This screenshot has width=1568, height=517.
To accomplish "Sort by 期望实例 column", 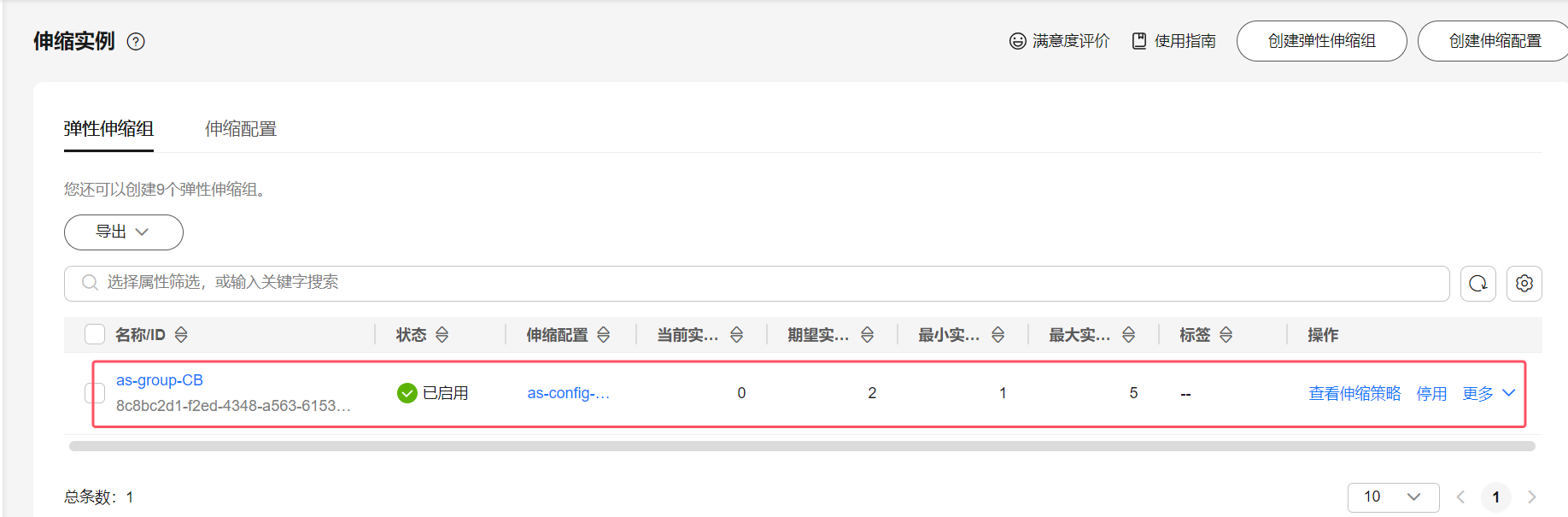I will point(867,335).
